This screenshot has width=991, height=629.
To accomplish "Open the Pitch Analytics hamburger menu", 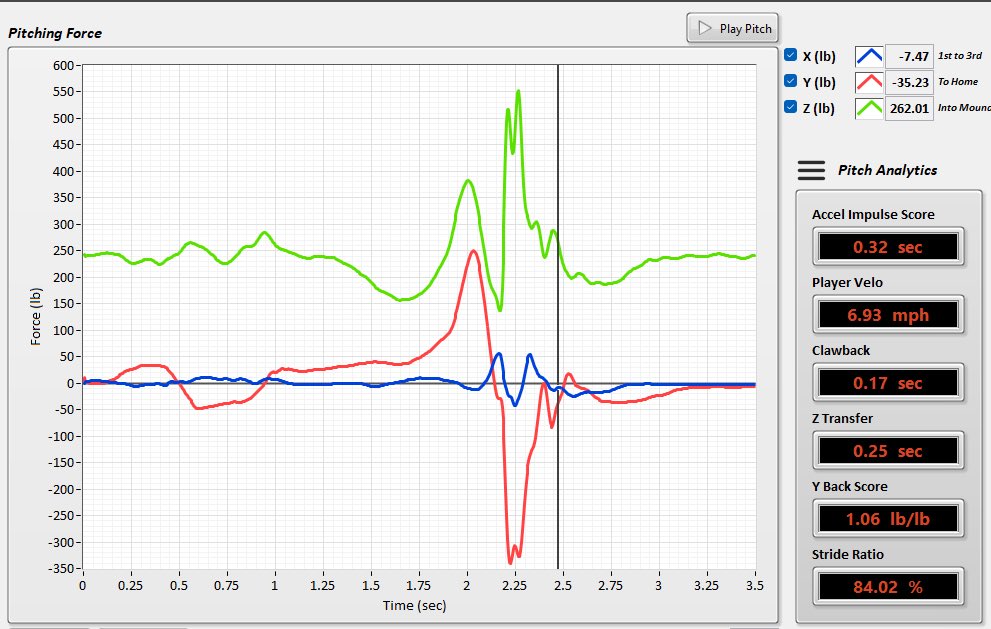I will pyautogui.click(x=811, y=170).
